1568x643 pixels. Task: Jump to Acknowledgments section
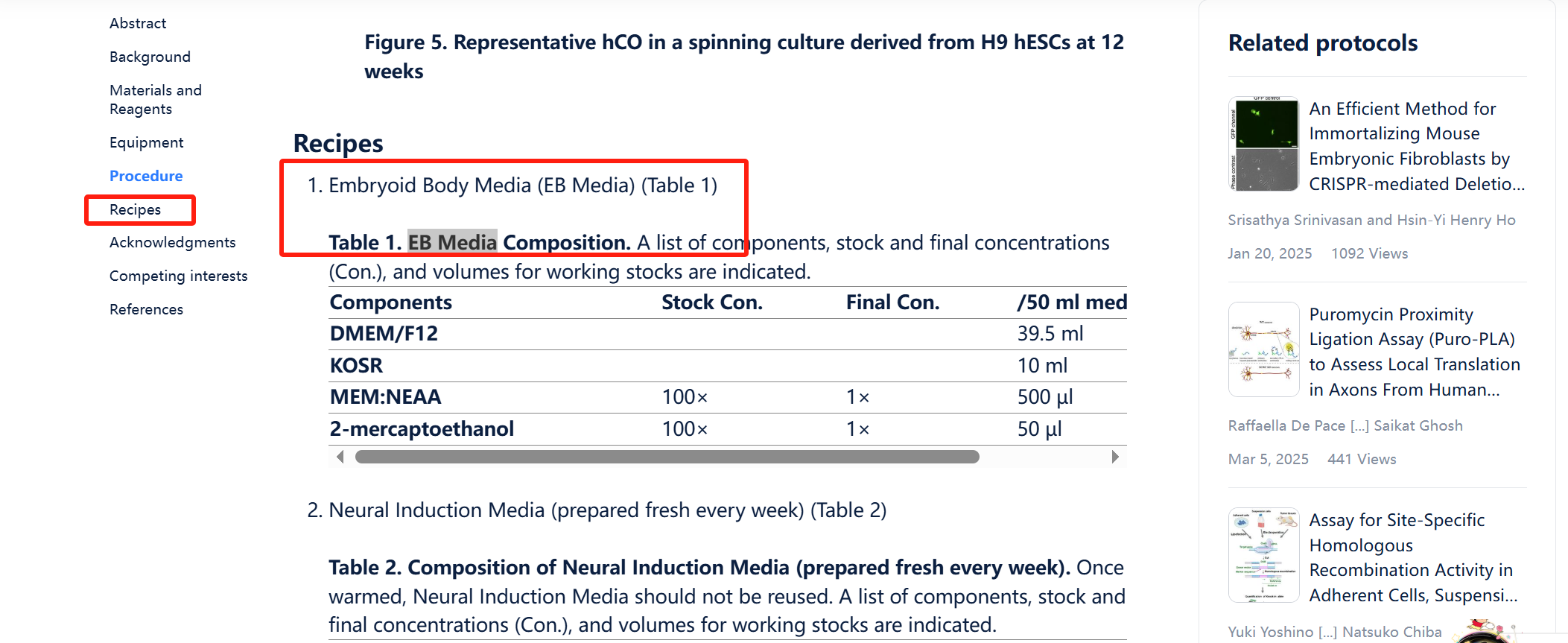point(172,242)
